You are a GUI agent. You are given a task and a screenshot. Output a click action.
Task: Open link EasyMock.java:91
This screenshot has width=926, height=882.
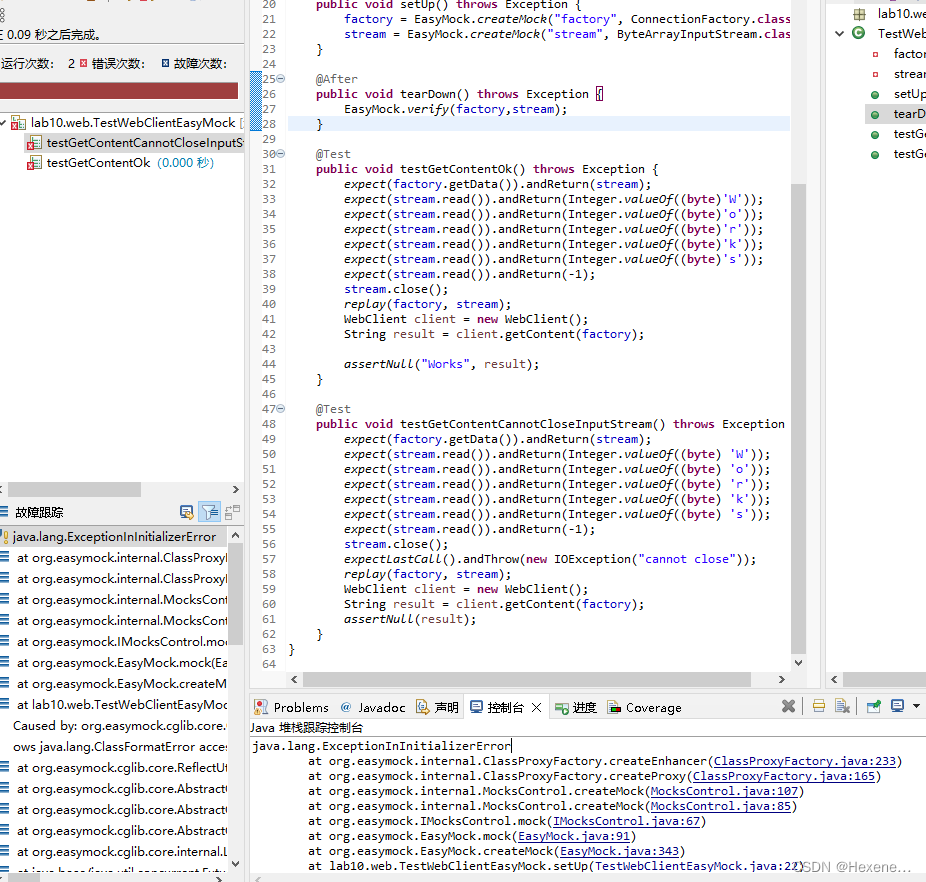click(573, 836)
